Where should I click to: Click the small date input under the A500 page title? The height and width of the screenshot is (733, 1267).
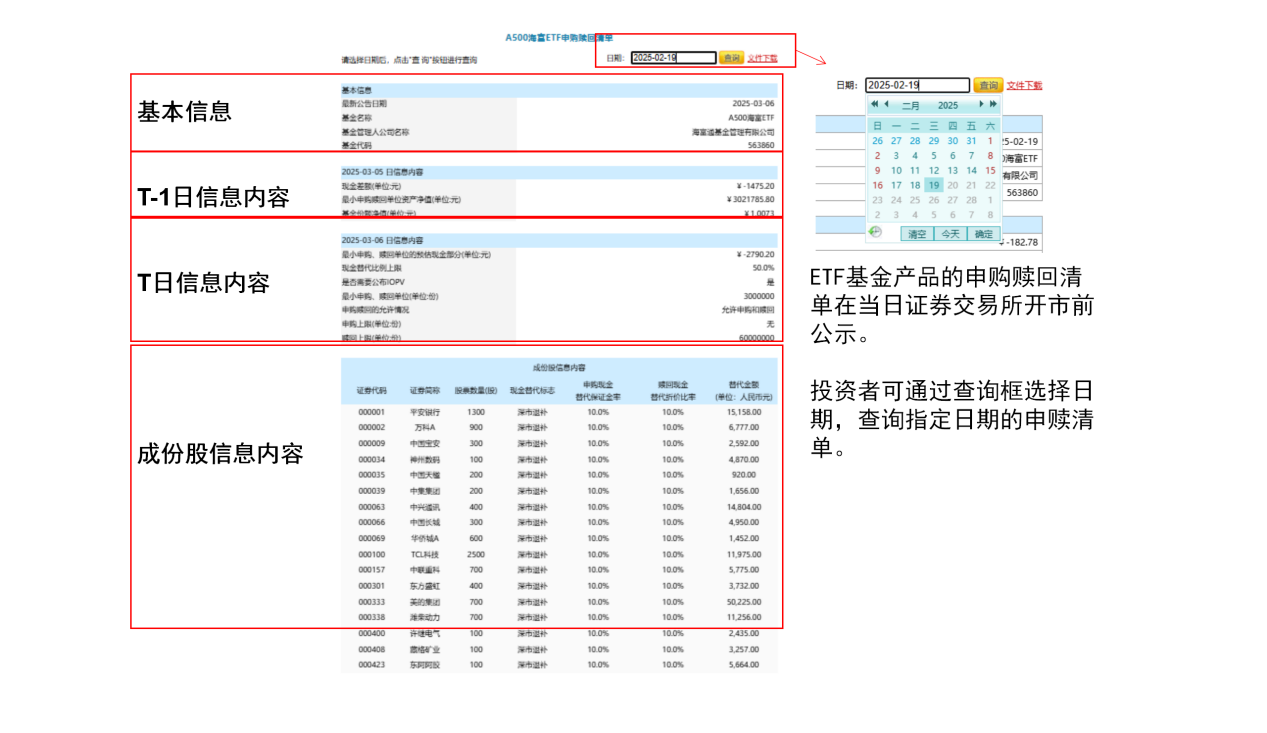673,58
